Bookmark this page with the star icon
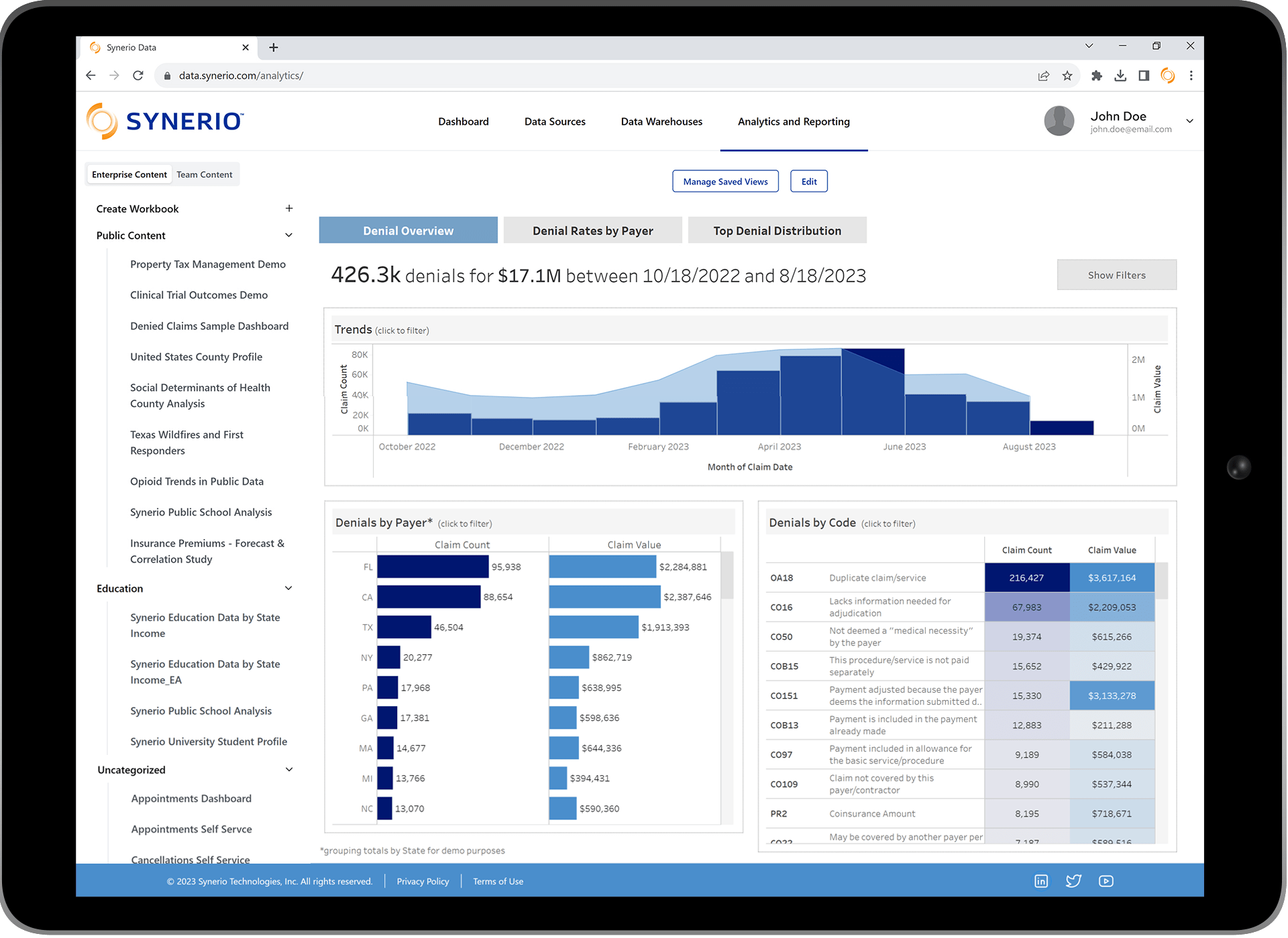The height and width of the screenshot is (938, 1288). [x=1067, y=76]
